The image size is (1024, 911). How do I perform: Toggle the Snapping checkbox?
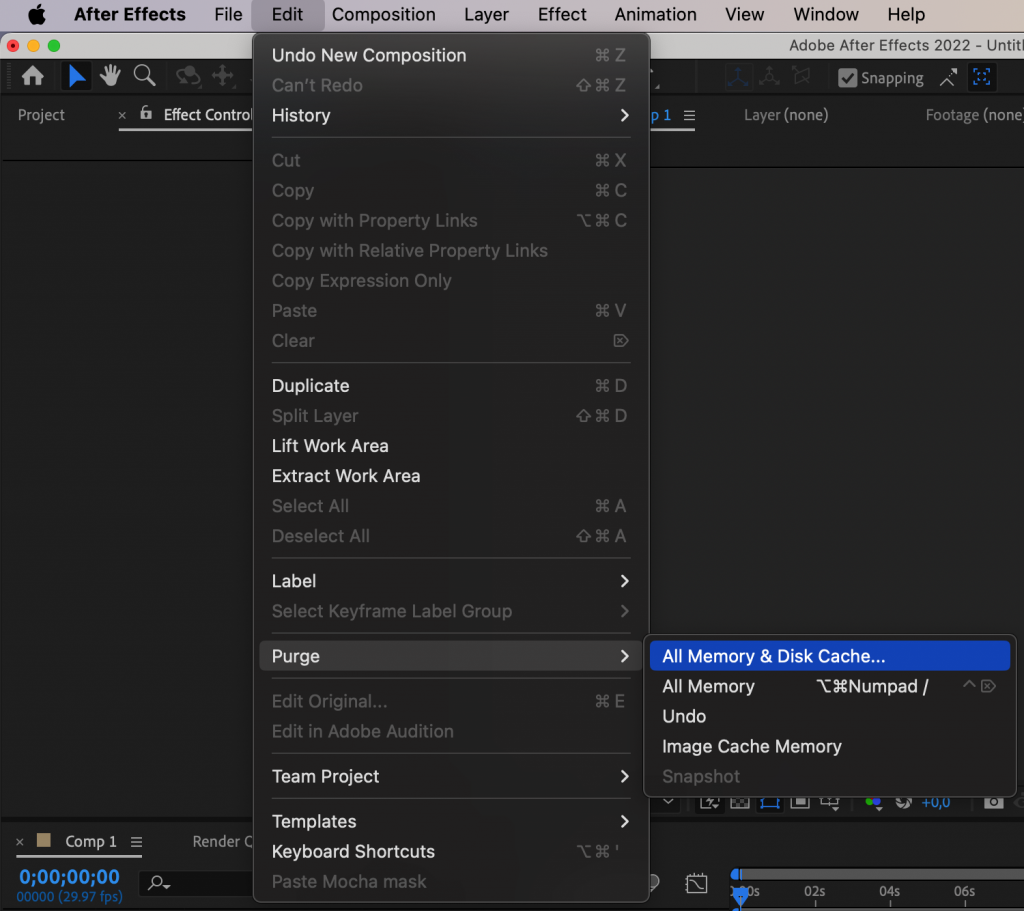[x=848, y=77]
